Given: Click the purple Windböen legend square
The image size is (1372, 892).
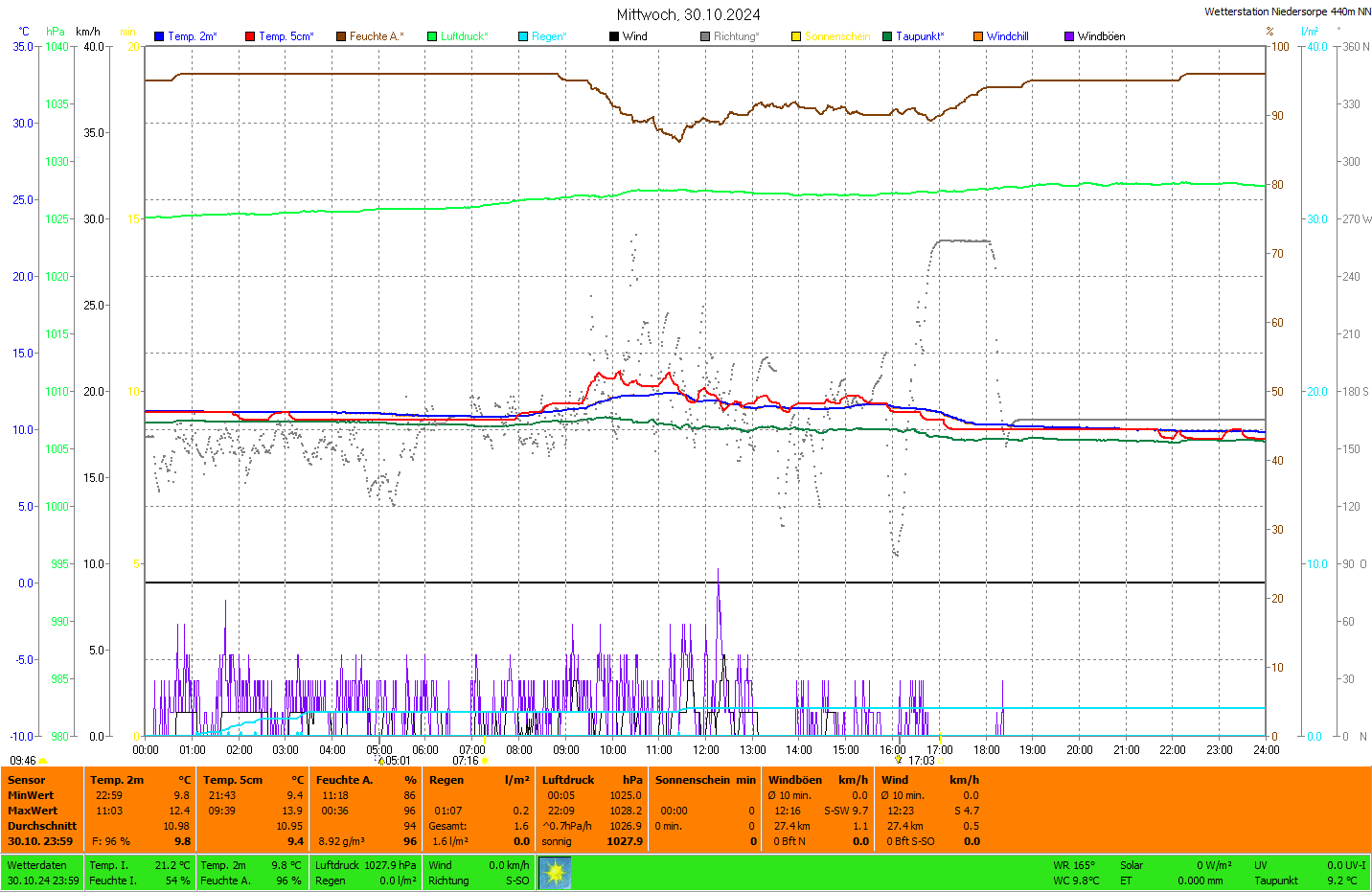Looking at the screenshot, I should [x=1069, y=36].
